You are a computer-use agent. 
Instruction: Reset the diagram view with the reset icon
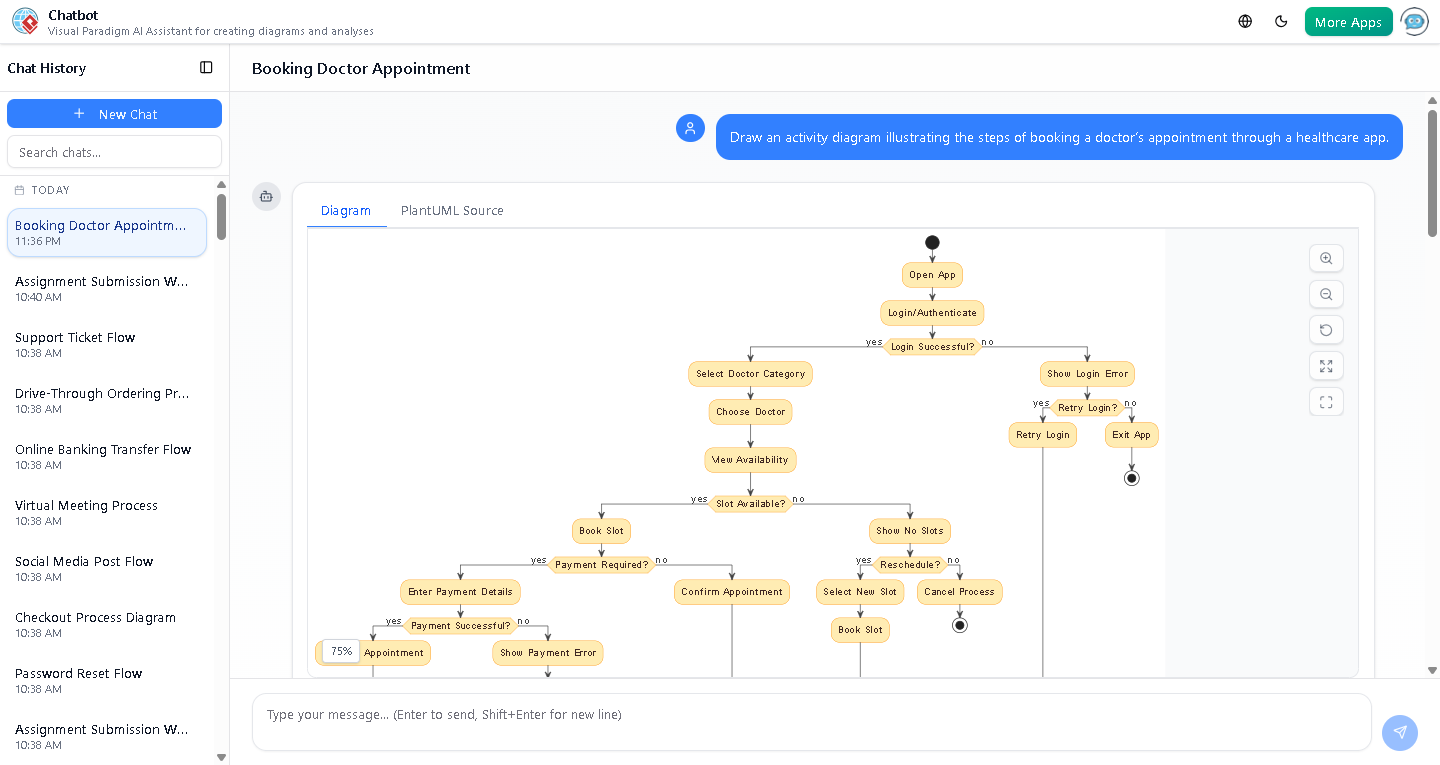(x=1326, y=329)
